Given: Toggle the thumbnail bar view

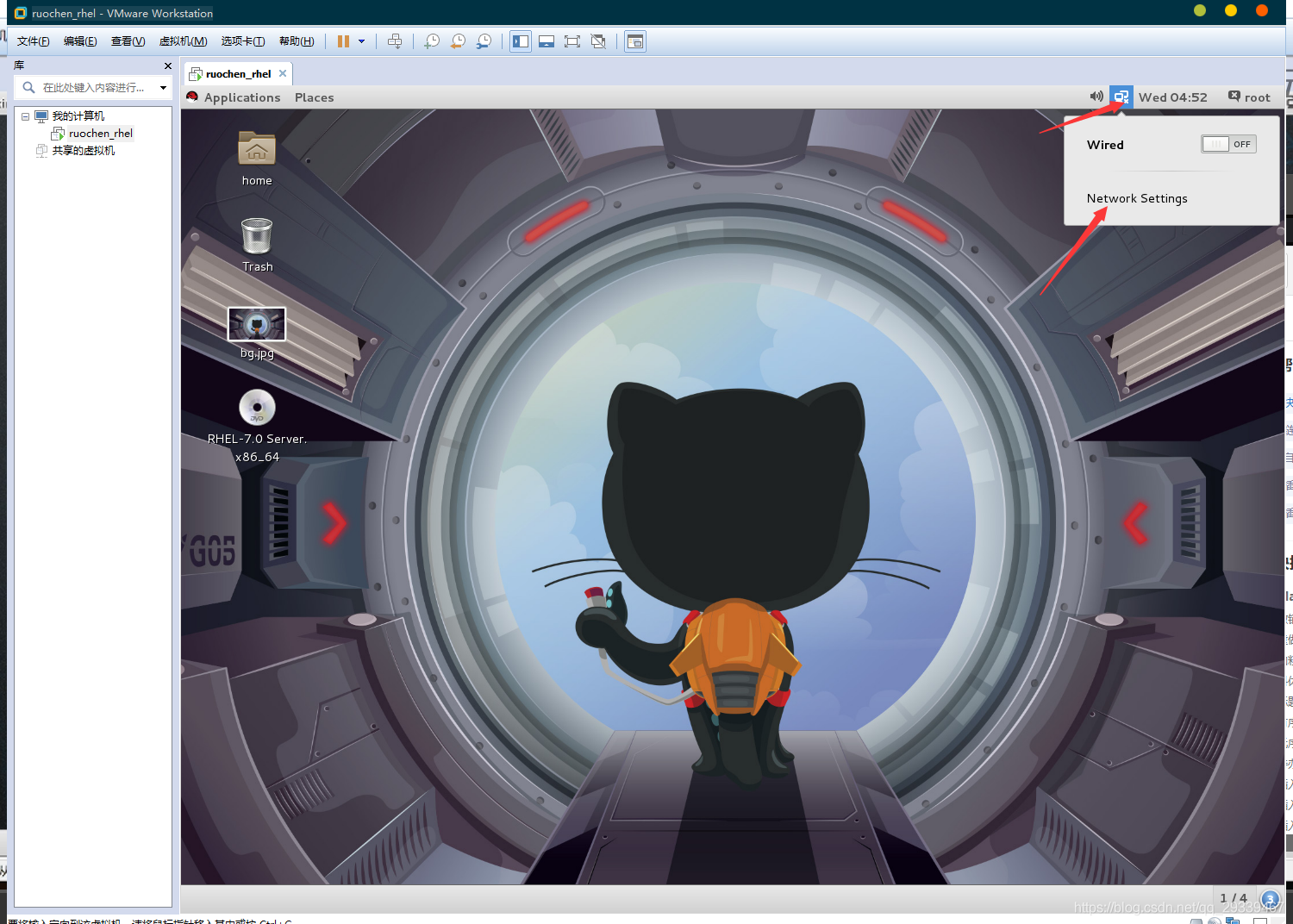Looking at the screenshot, I should click(x=547, y=41).
